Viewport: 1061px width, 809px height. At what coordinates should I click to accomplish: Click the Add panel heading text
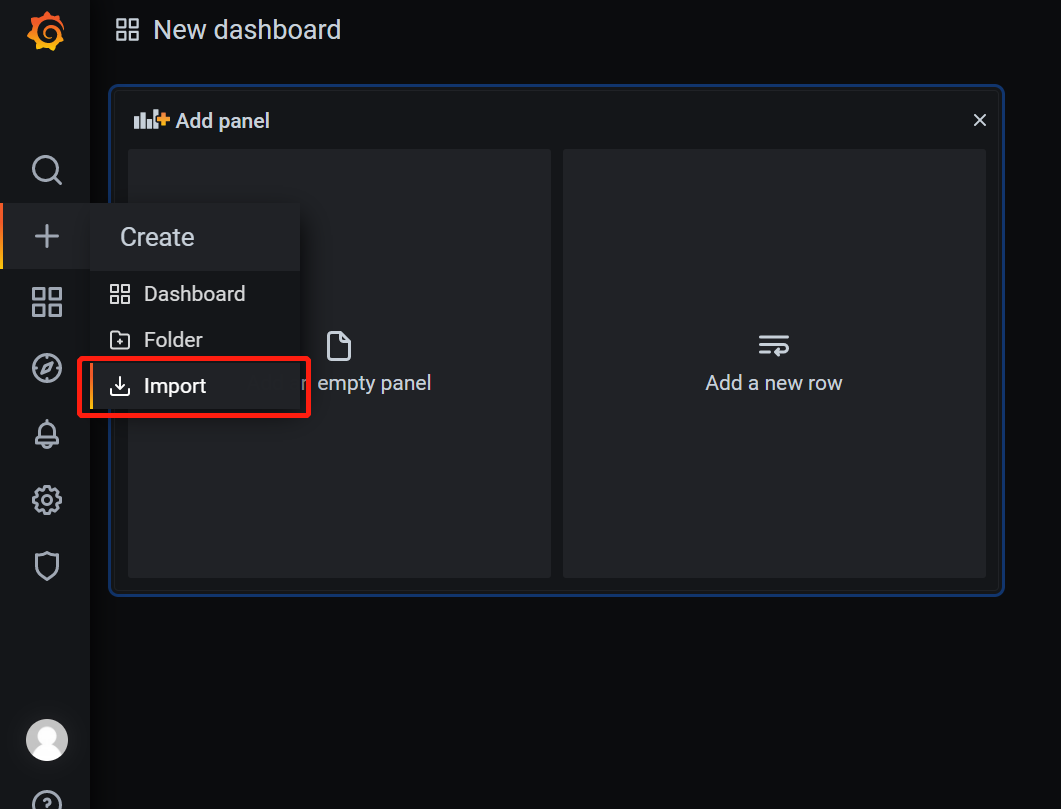pos(223,120)
